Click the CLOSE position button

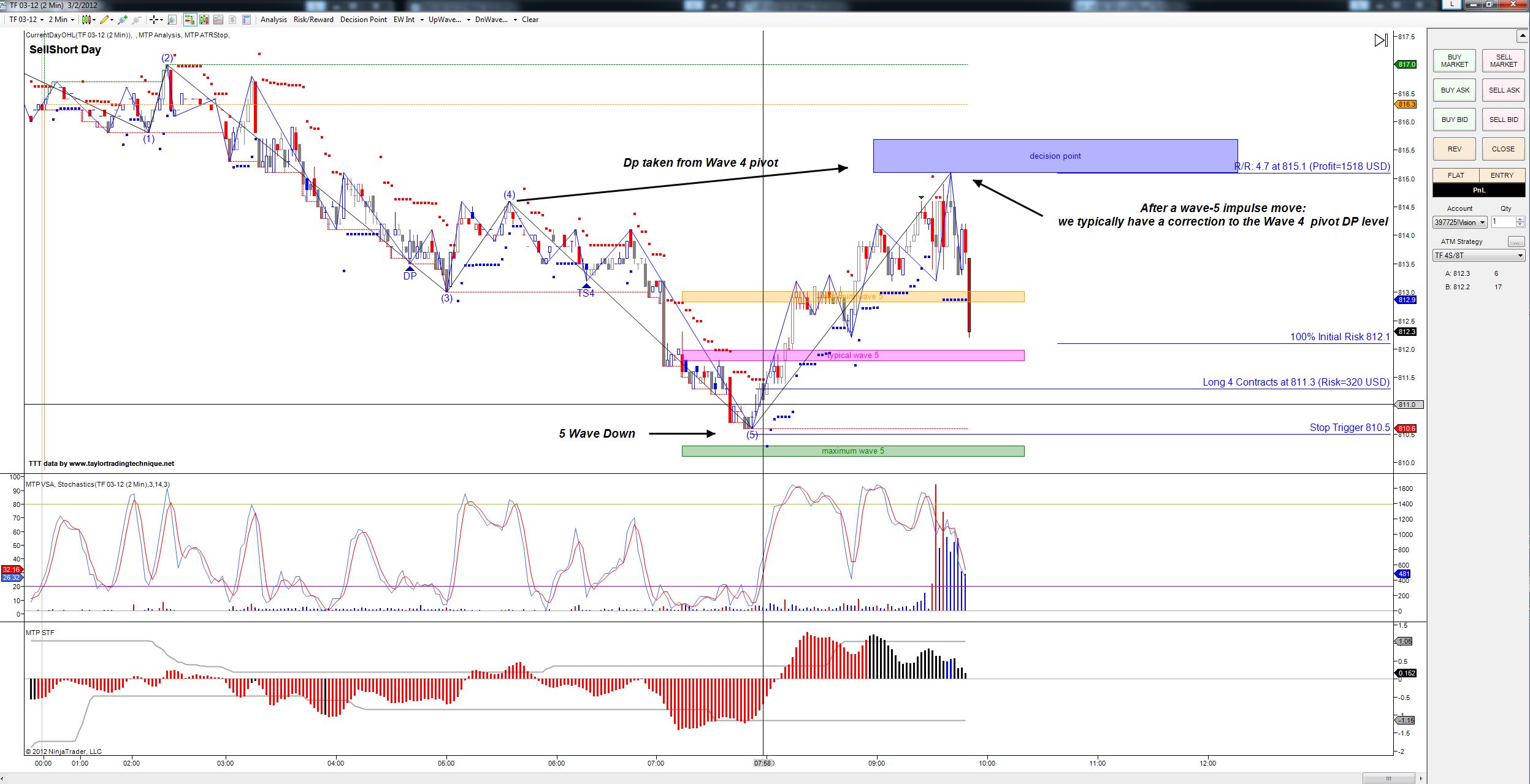coord(1504,149)
